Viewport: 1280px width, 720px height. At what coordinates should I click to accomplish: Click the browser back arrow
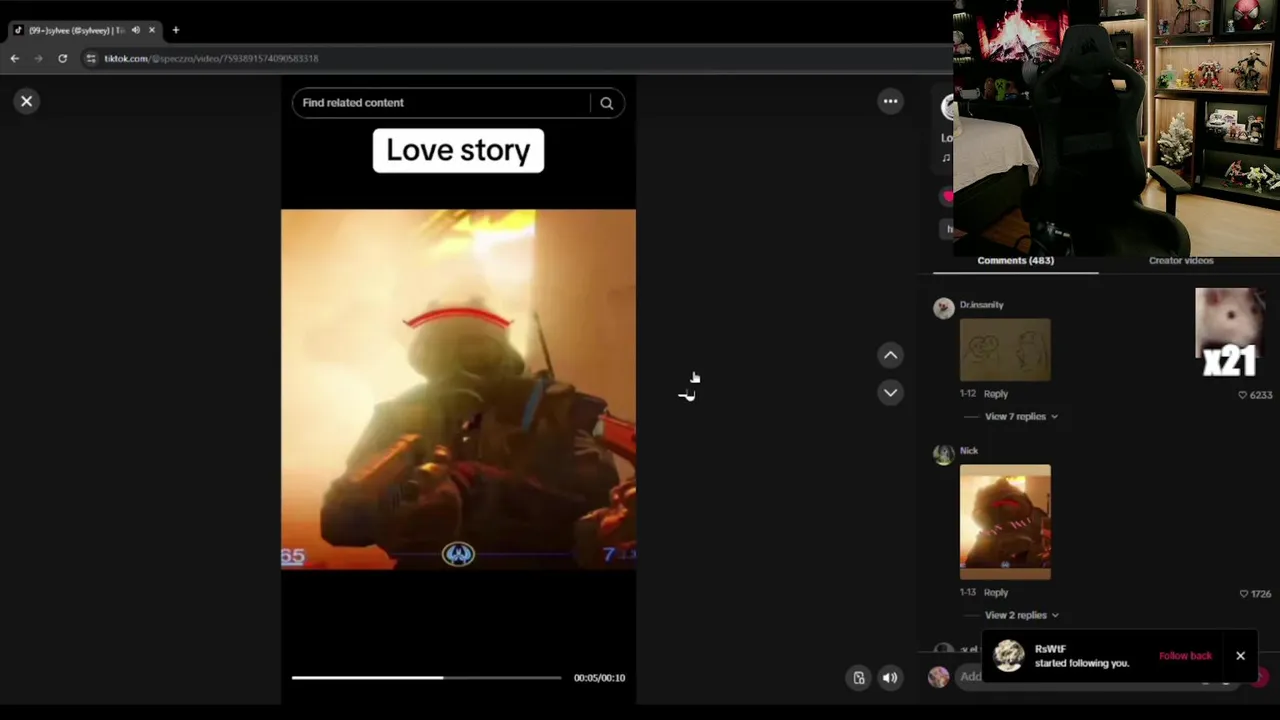(x=14, y=59)
